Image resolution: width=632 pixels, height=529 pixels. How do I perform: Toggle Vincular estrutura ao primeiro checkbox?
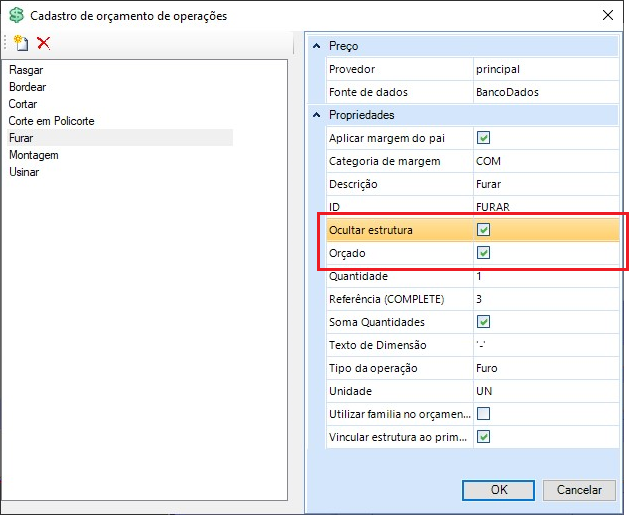483,437
